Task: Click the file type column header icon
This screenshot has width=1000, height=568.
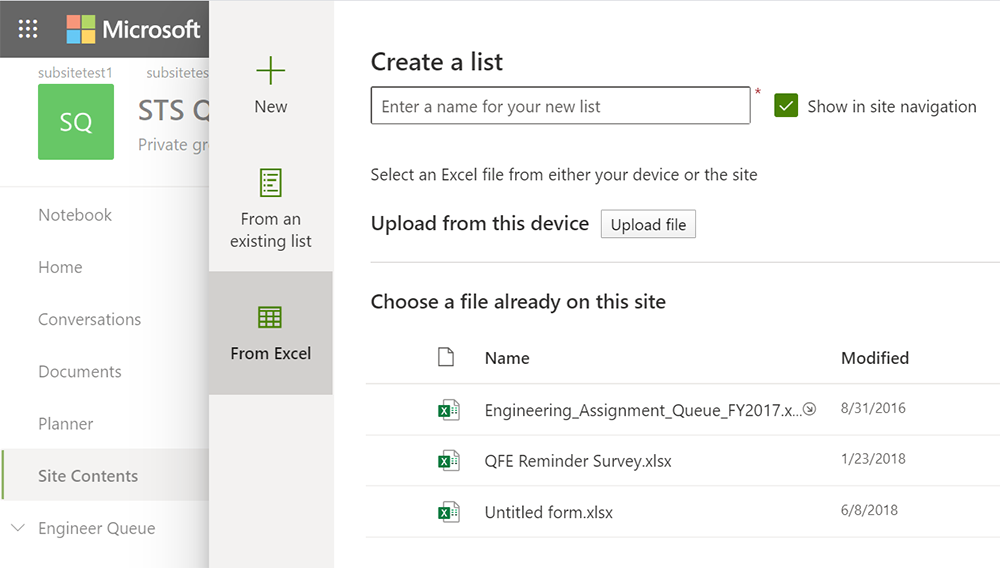Action: click(x=447, y=357)
